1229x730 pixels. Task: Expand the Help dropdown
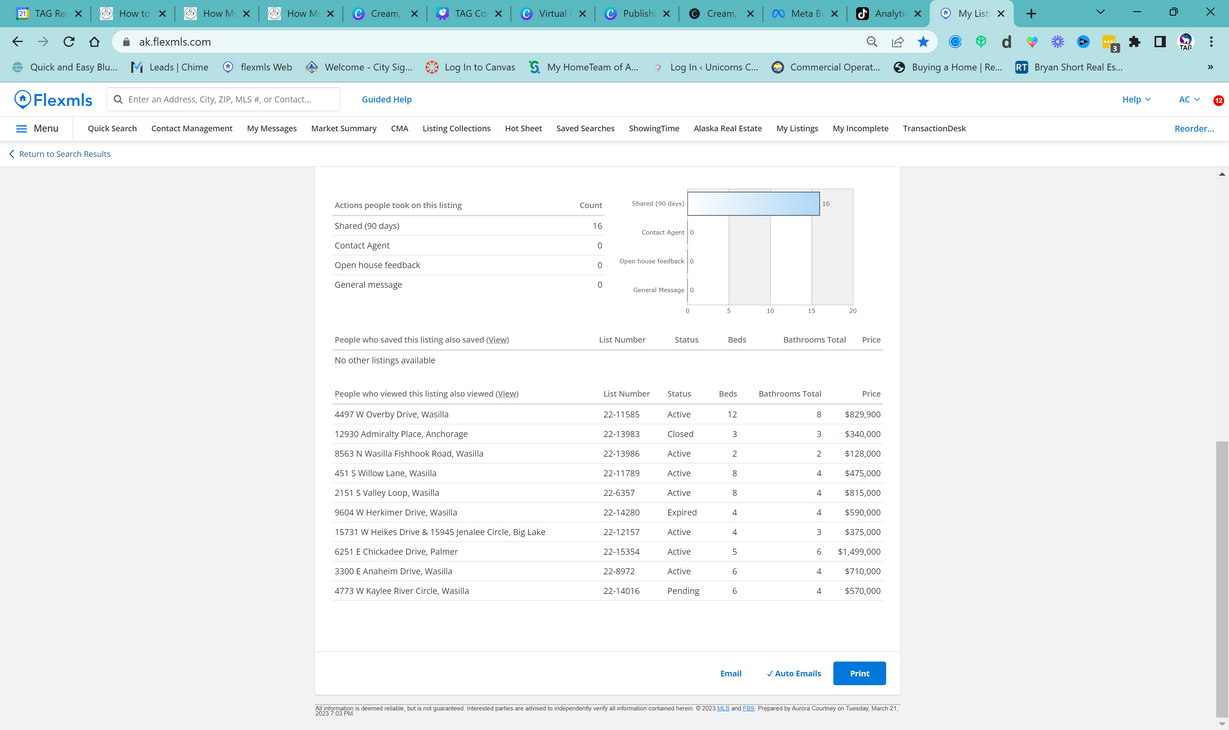(1136, 99)
